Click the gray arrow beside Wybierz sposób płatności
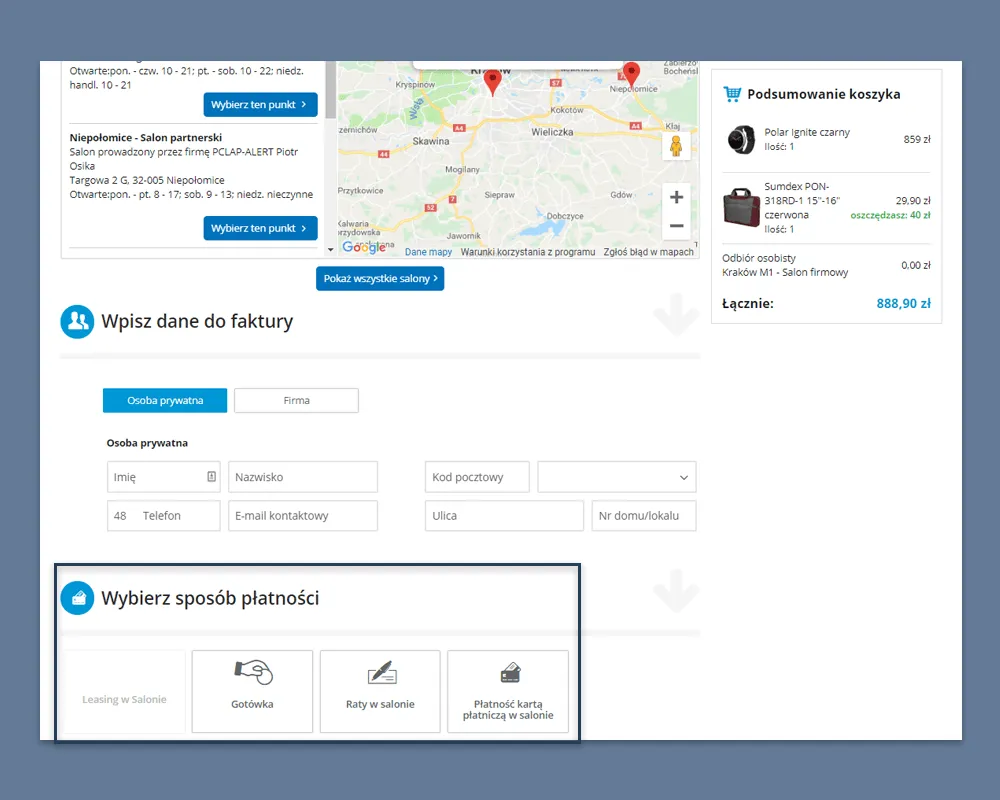 pyautogui.click(x=677, y=592)
